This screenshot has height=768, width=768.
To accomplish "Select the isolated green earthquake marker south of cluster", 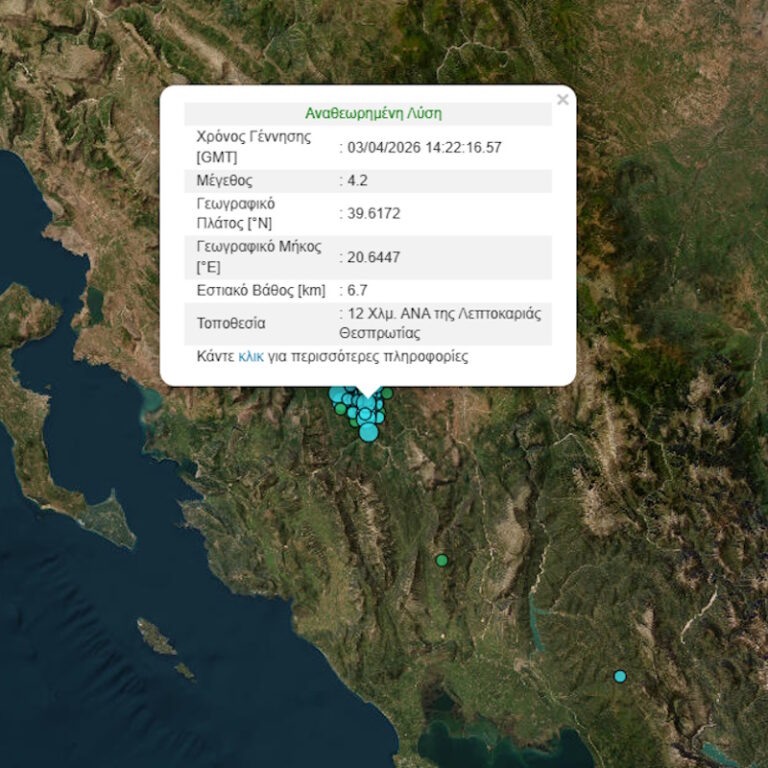I will 441,560.
